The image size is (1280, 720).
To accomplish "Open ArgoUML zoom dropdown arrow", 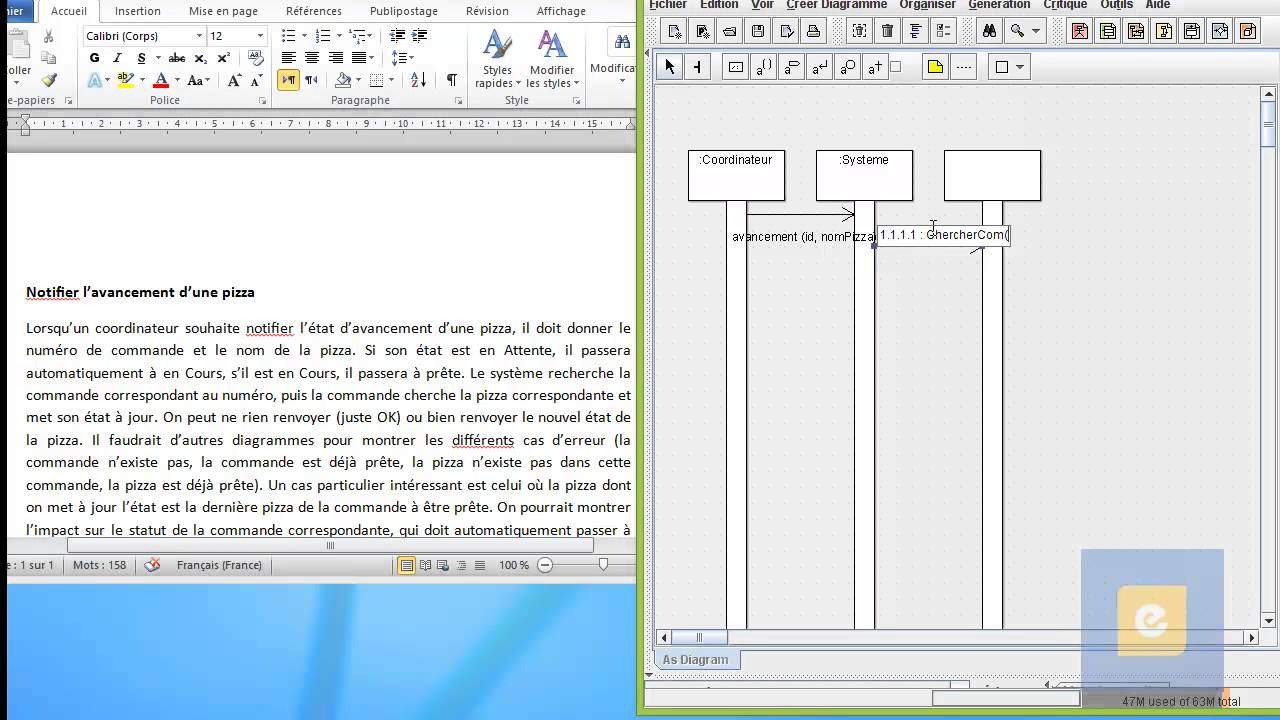I will (1036, 31).
